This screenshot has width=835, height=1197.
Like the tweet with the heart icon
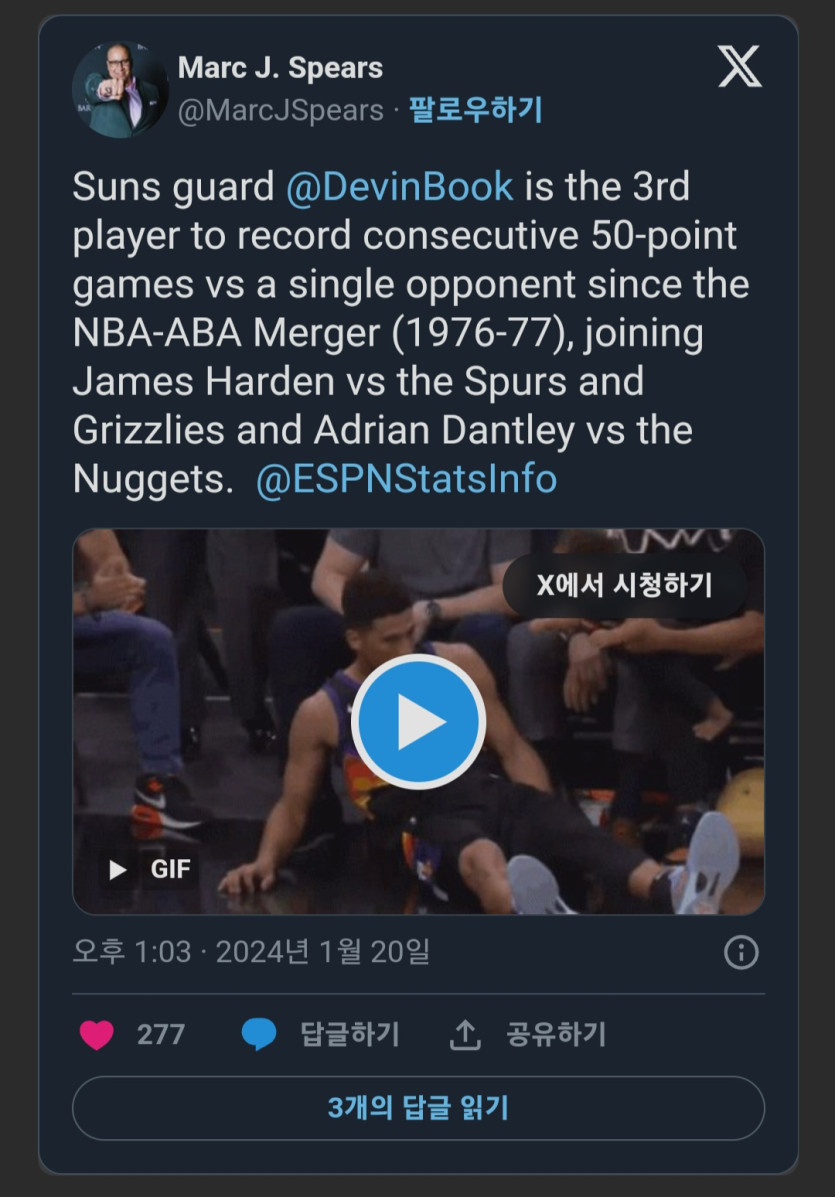point(97,1034)
